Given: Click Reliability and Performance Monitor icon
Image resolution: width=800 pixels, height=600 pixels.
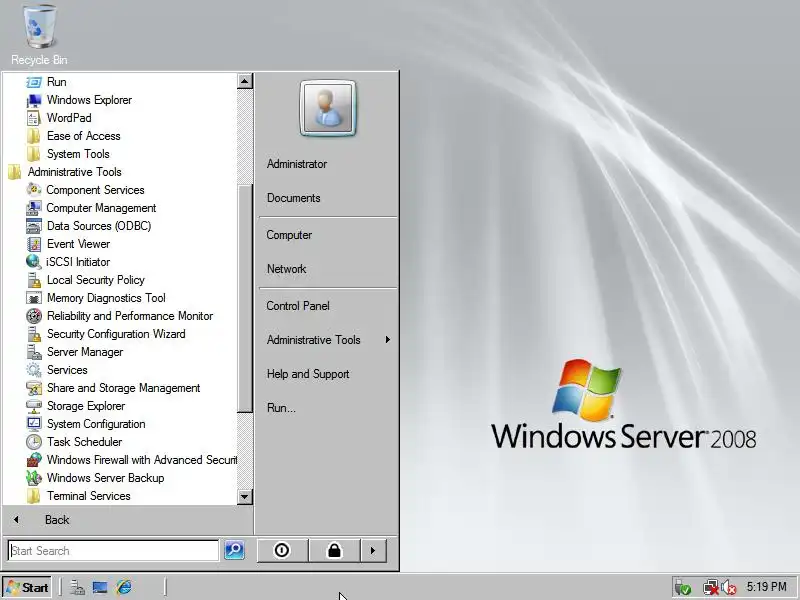Looking at the screenshot, I should [x=34, y=316].
